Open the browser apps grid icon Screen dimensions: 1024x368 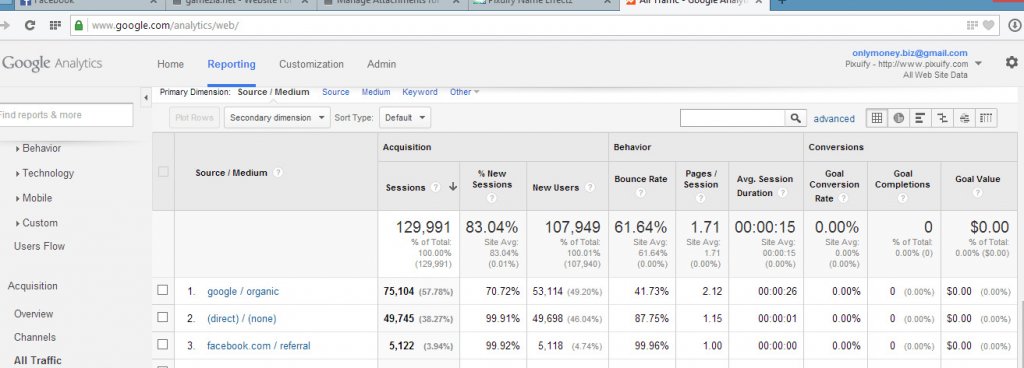click(x=55, y=25)
